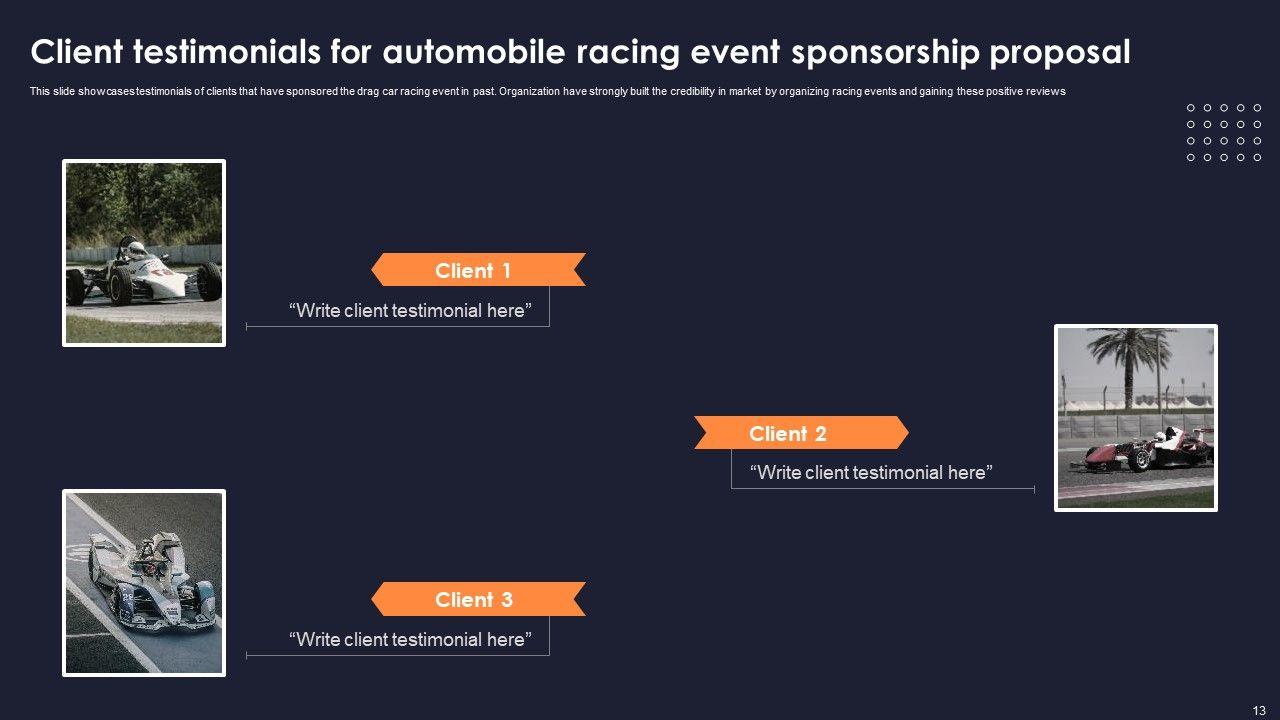Select the top-left dot of the dot grid

coord(1191,107)
